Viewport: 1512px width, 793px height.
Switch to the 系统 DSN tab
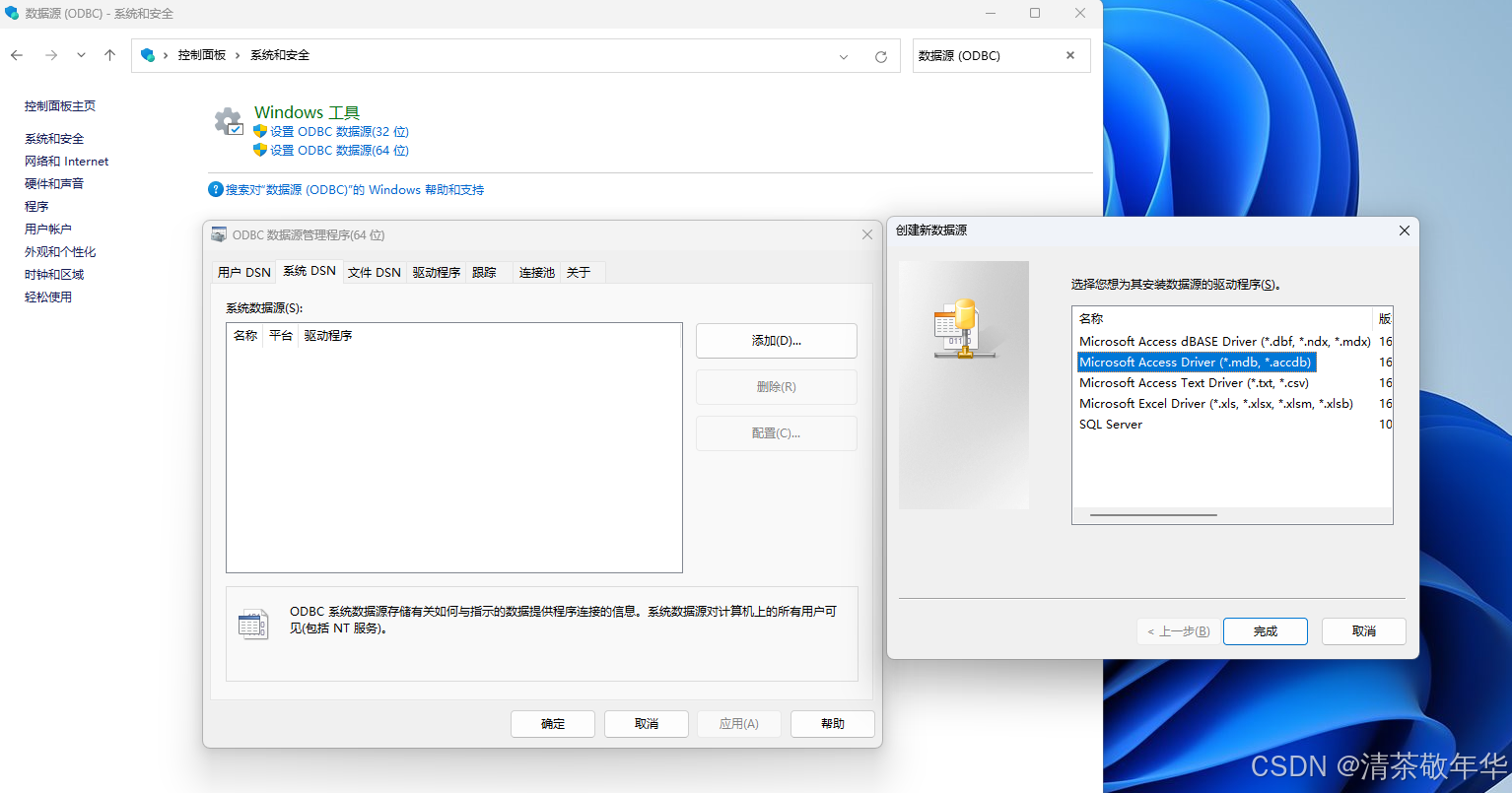coord(309,271)
